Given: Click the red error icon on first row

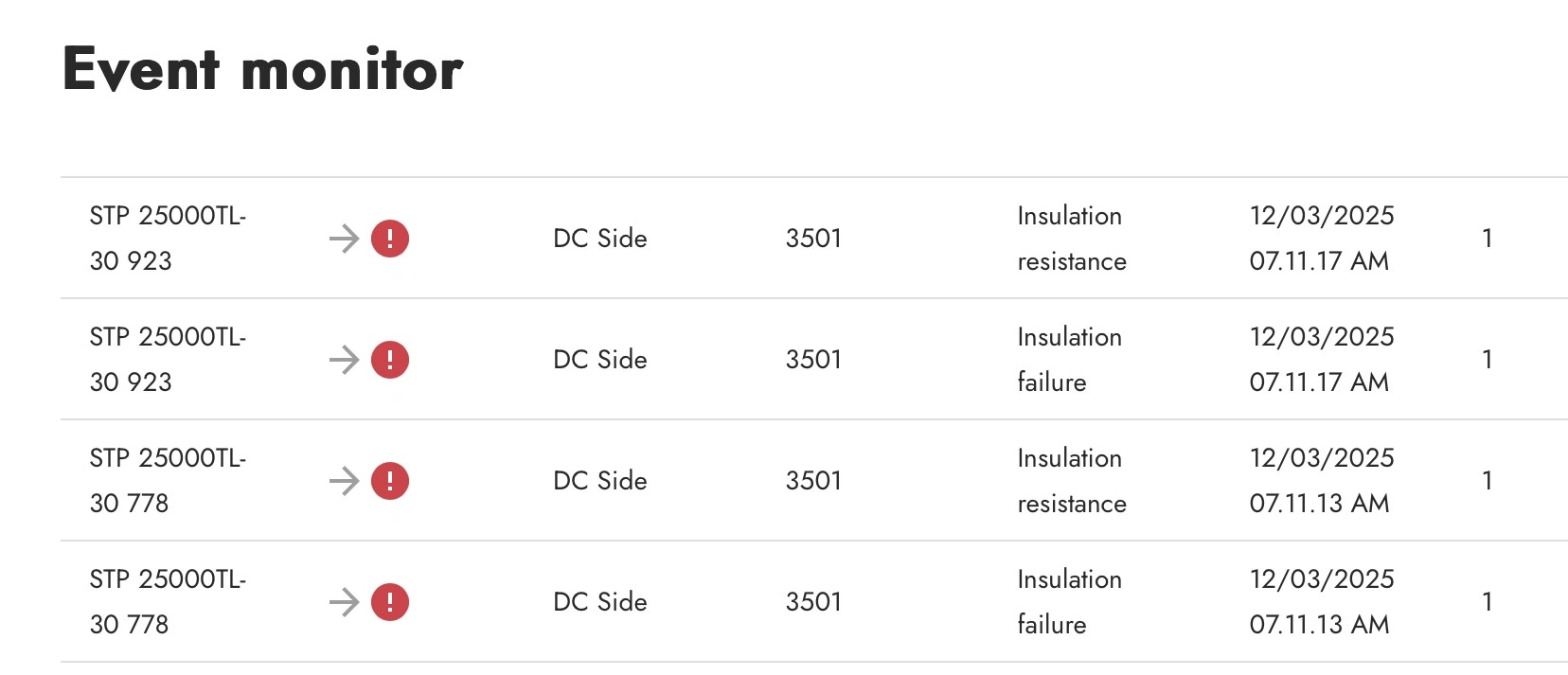Looking at the screenshot, I should tap(389, 239).
